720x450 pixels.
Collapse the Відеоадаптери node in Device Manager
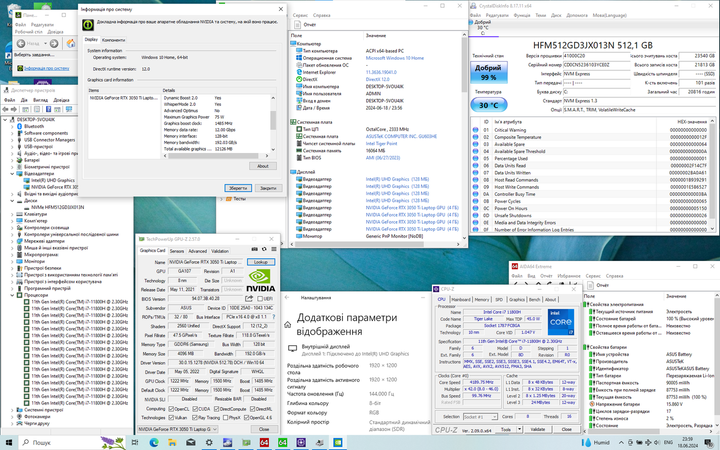tap(12, 174)
